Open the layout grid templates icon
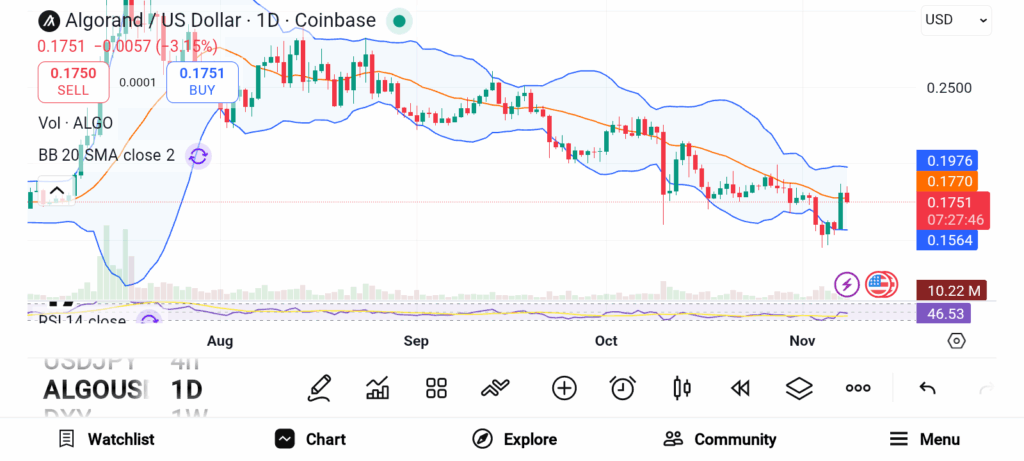 point(436,388)
